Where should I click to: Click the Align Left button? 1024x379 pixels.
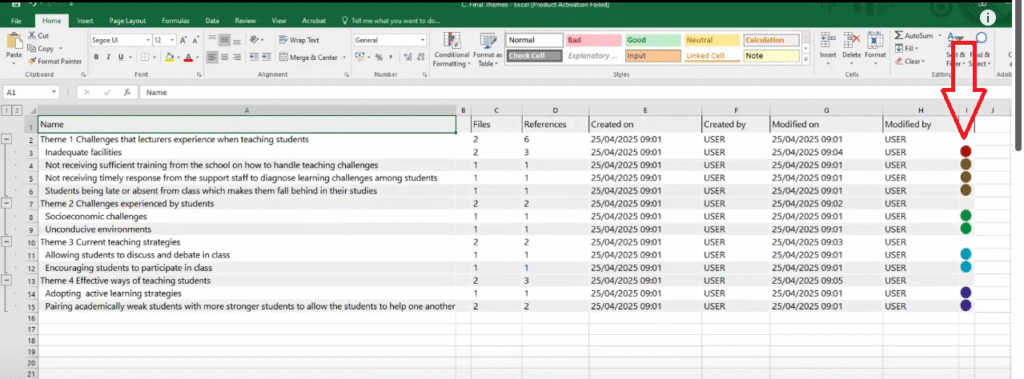(x=212, y=58)
